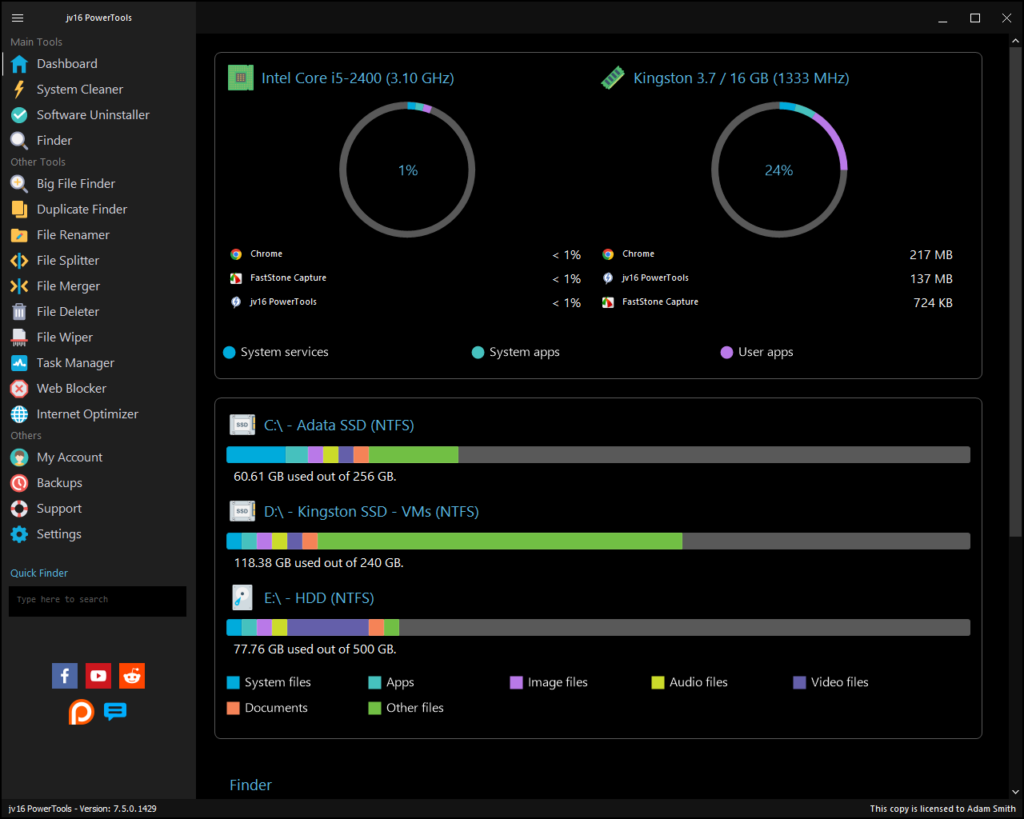1024x819 pixels.
Task: Focus the Quick Finder search field
Action: point(97,601)
